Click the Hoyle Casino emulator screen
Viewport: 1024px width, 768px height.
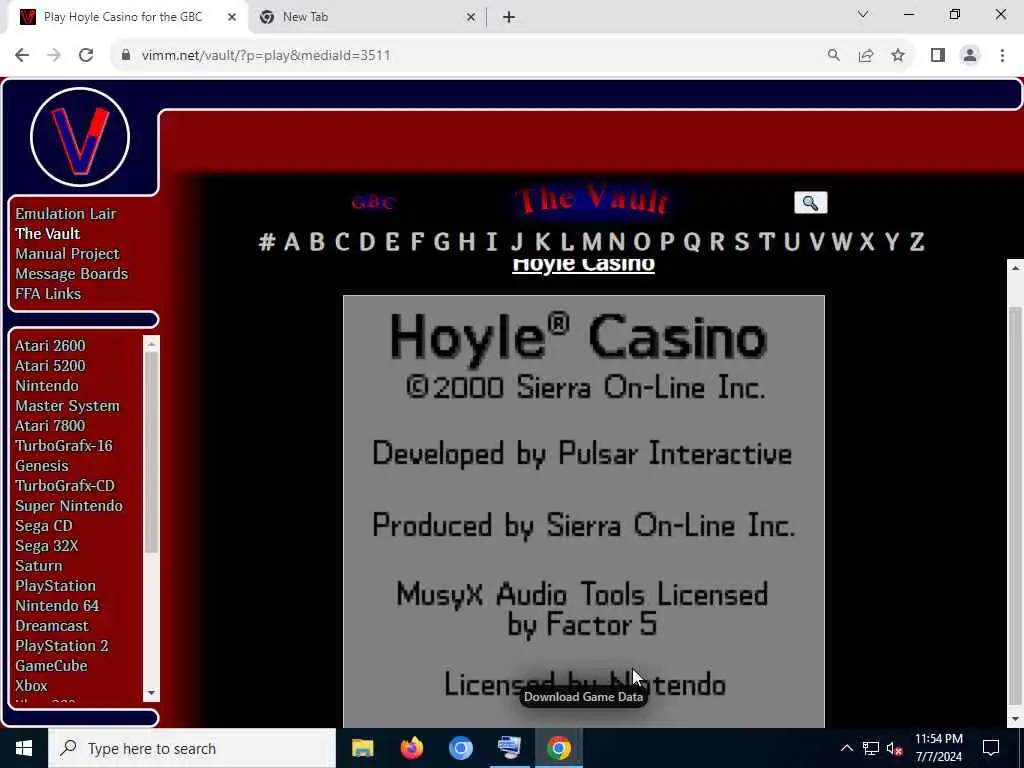[x=584, y=511]
